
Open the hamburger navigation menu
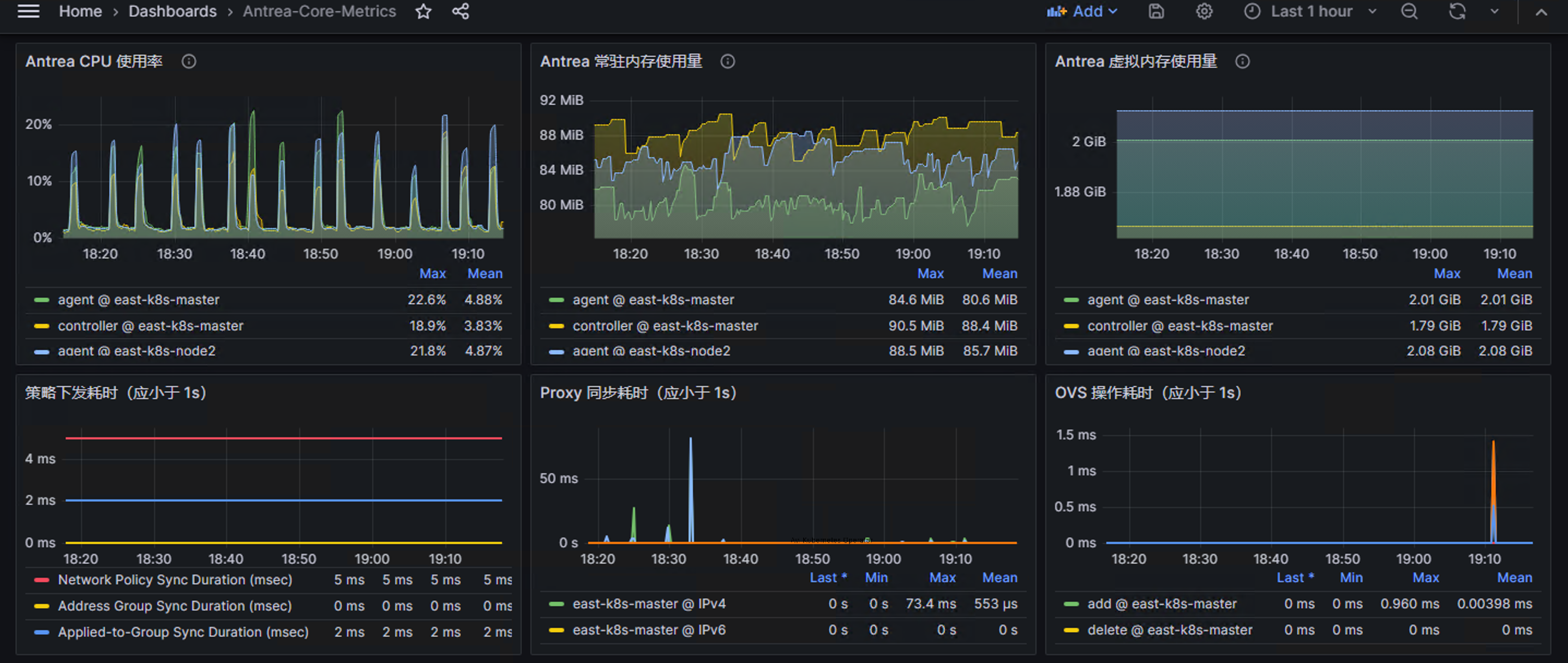28,11
